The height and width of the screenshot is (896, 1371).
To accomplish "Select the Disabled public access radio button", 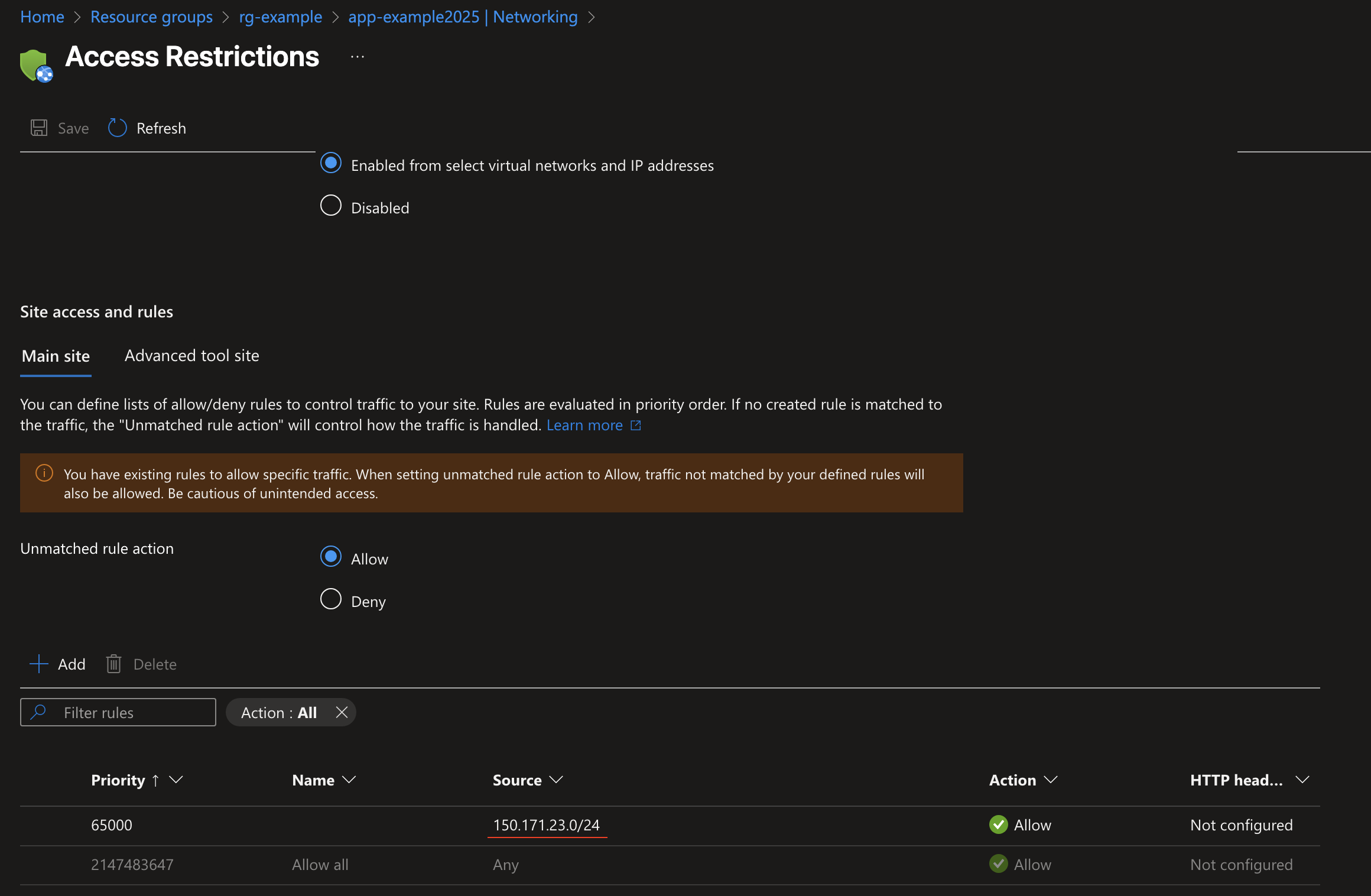I will [x=331, y=206].
